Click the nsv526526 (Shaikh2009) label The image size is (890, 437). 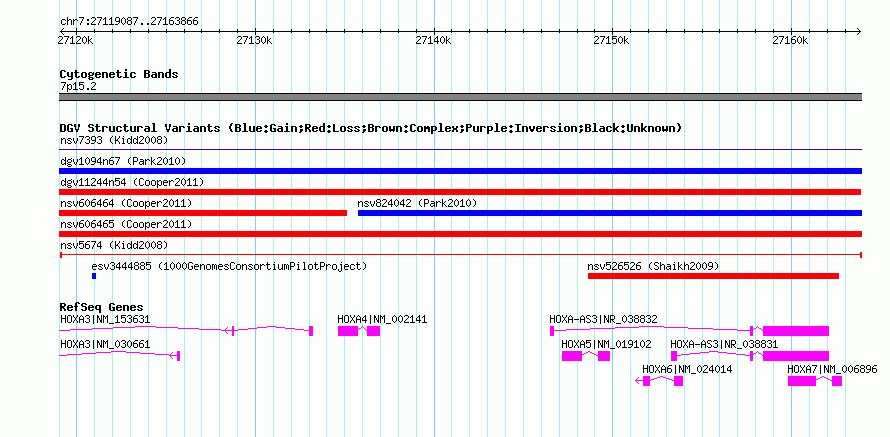653,266
